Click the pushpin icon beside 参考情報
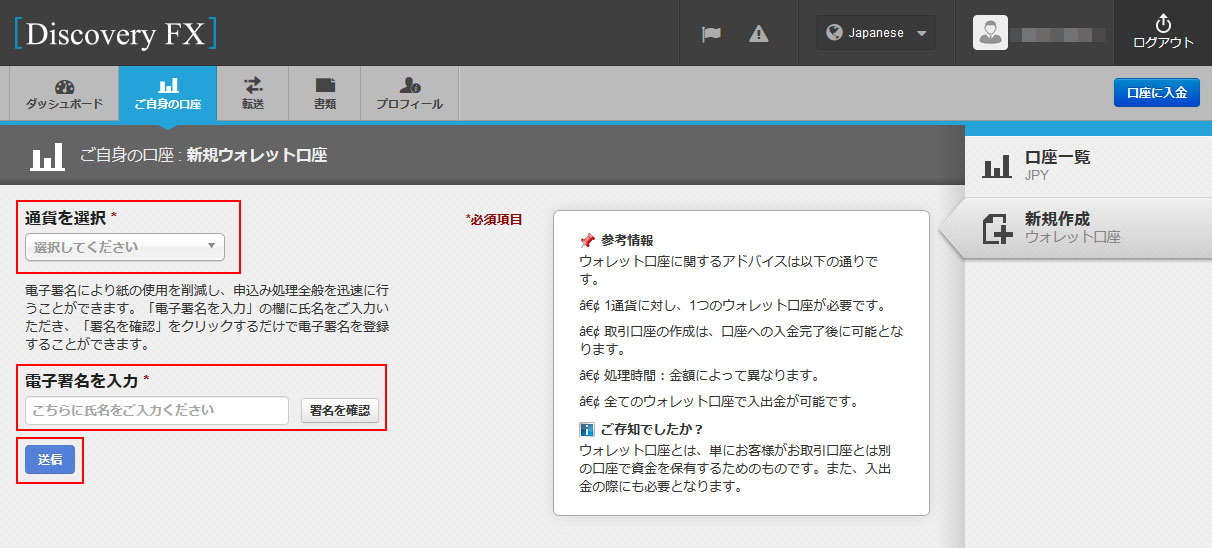 [x=587, y=241]
